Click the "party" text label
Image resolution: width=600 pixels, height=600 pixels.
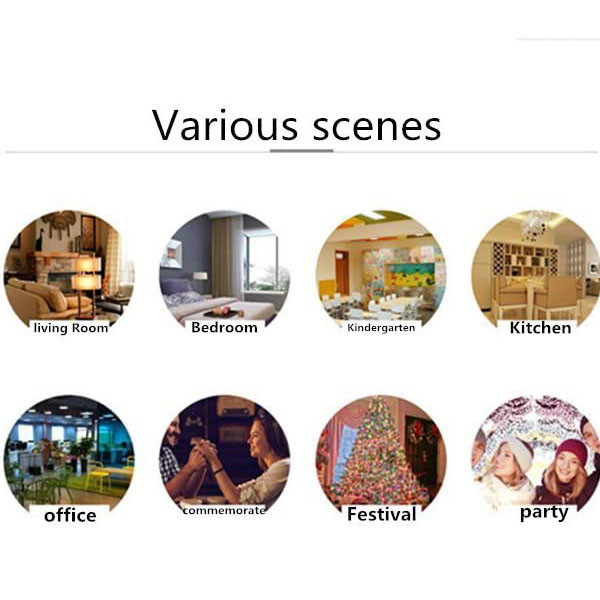(544, 513)
